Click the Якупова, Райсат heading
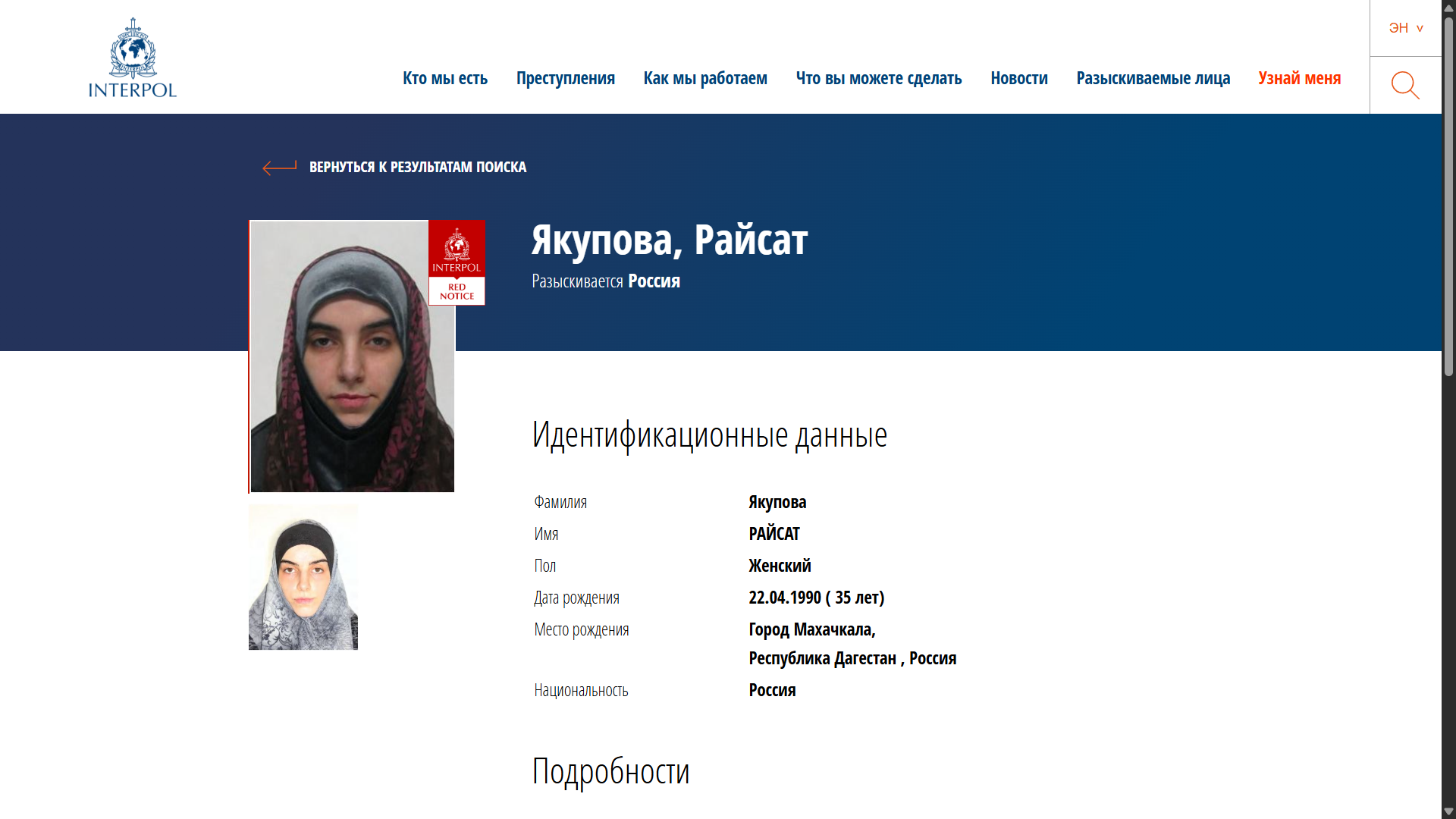This screenshot has width=1456, height=819. 669,240
